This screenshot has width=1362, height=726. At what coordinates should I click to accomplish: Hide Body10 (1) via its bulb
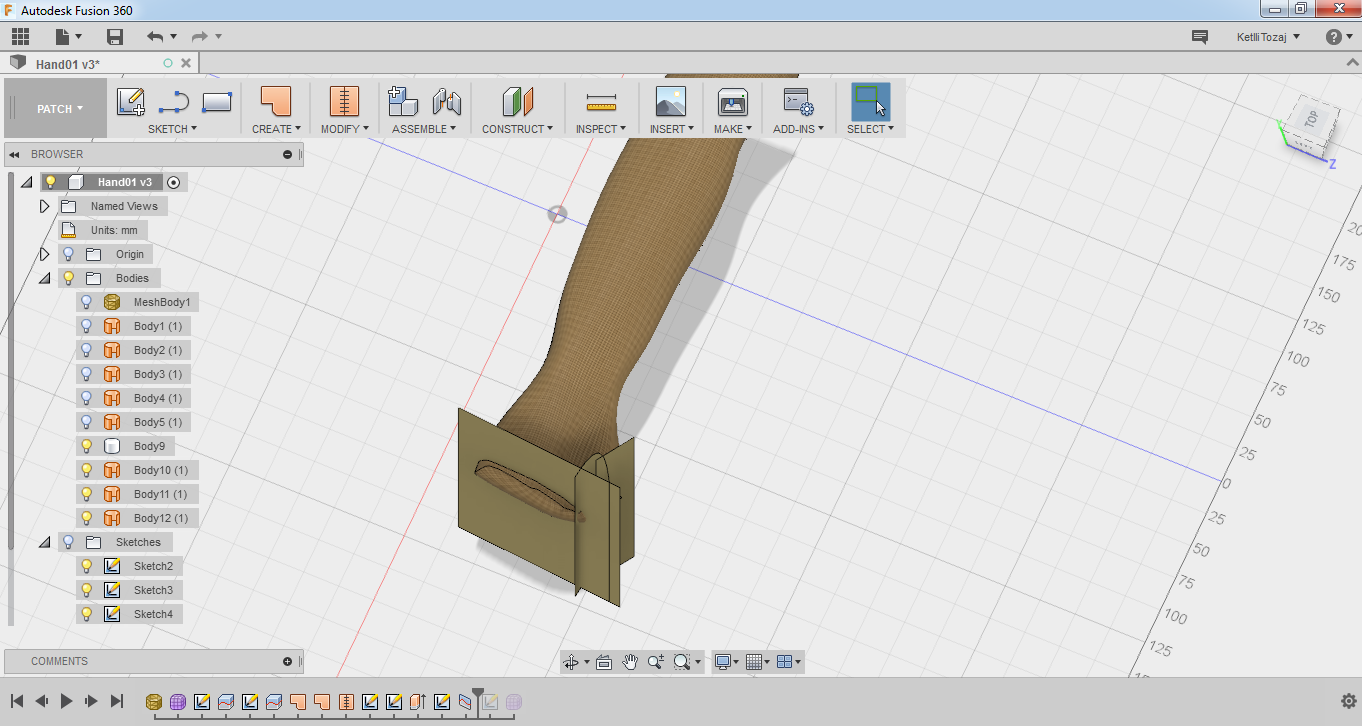click(87, 470)
